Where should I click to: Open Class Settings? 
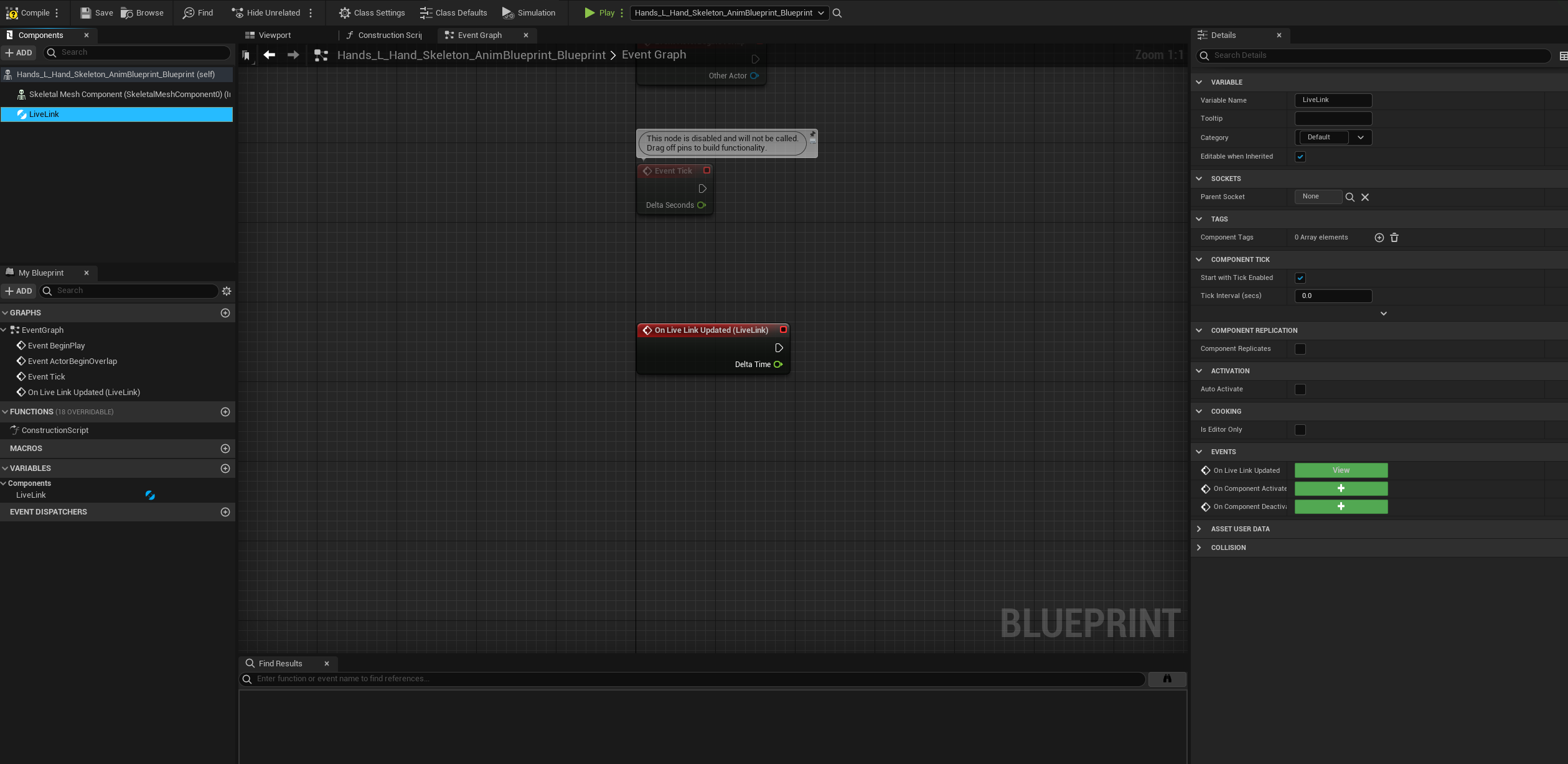[372, 12]
